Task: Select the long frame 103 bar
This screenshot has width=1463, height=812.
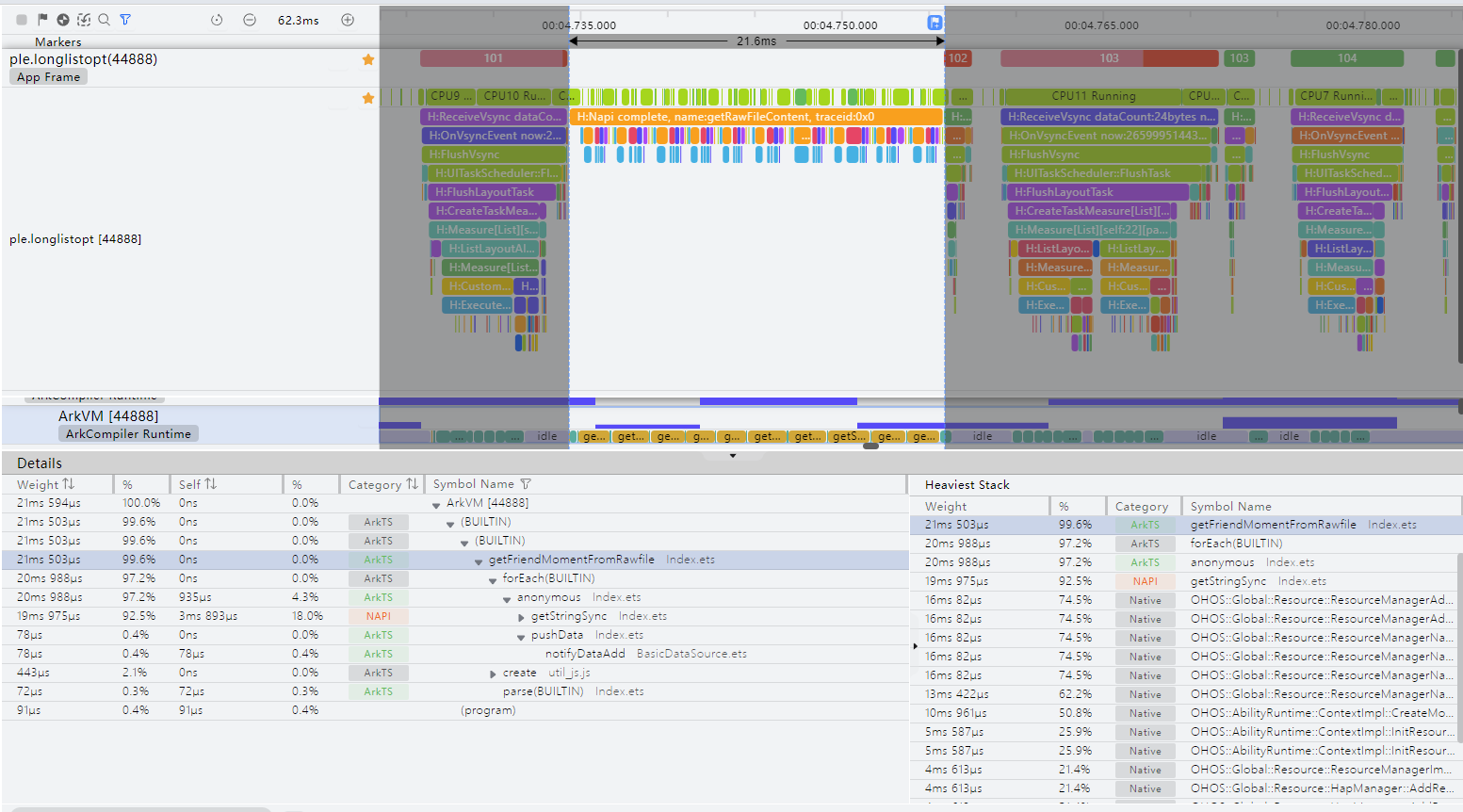Action: click(x=1110, y=58)
